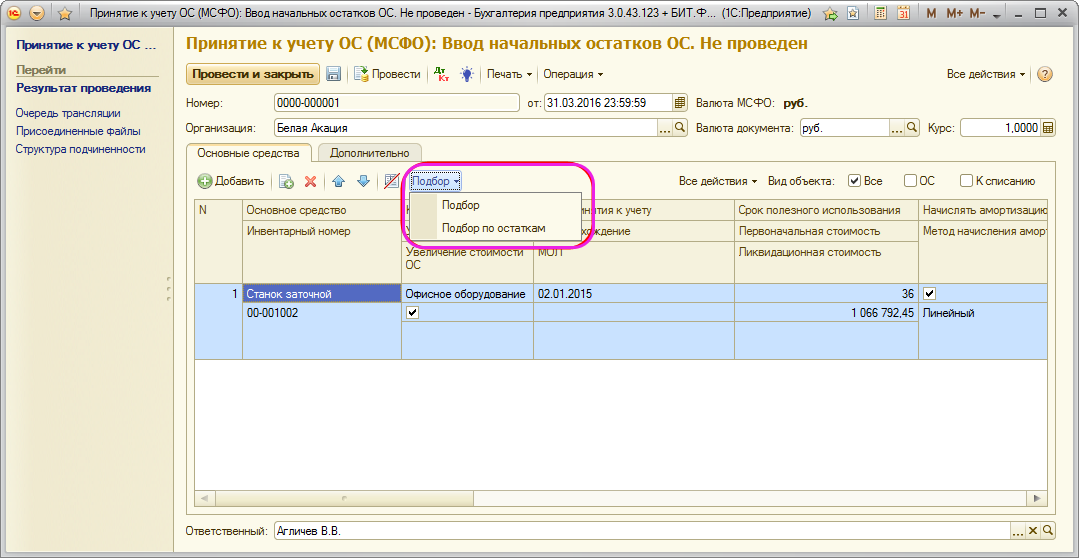Move the row up with the blue arrow
This screenshot has width=1079, height=558.
click(338, 181)
